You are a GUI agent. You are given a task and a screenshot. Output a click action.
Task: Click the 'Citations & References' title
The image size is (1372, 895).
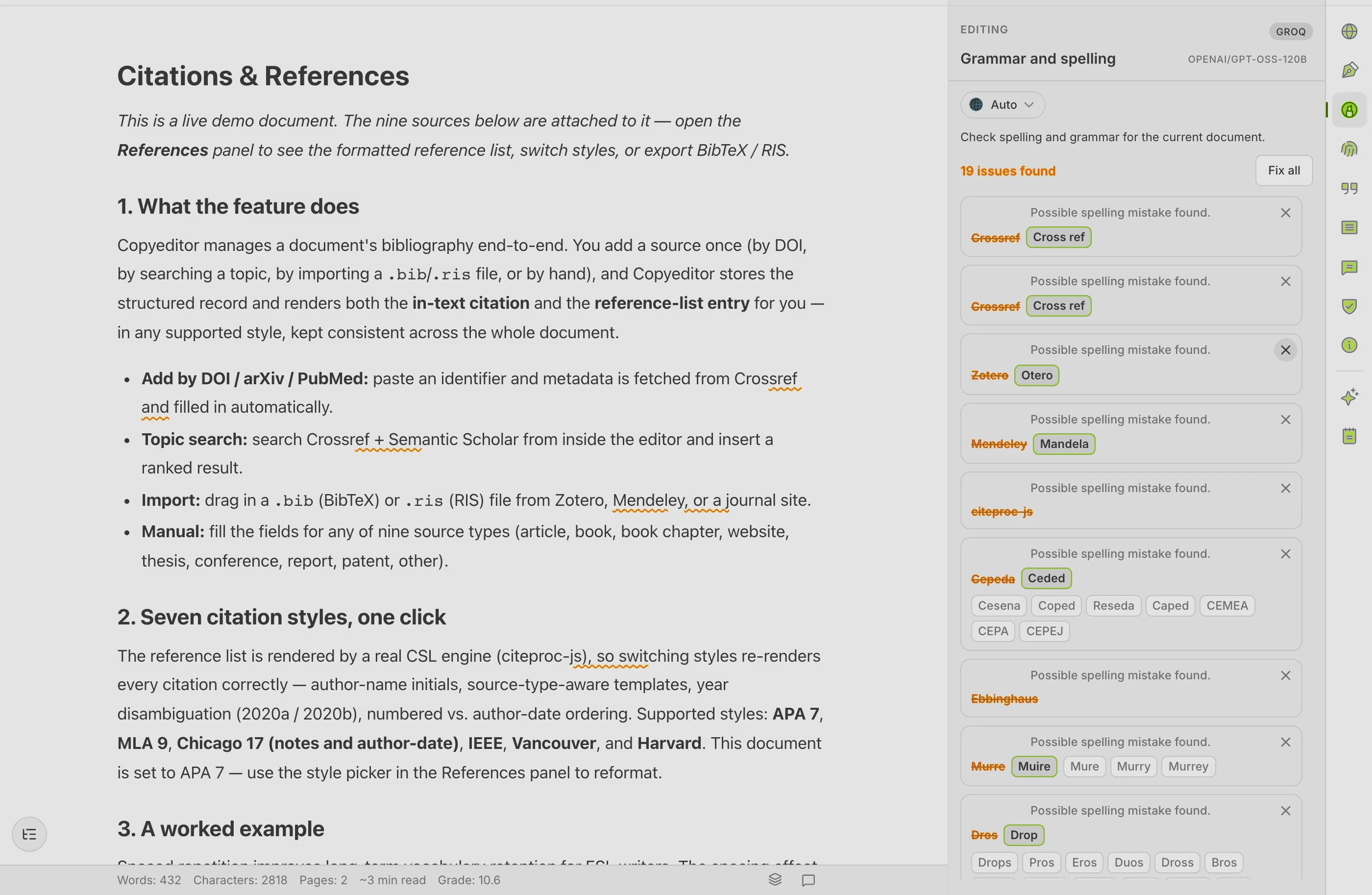pyautogui.click(x=263, y=76)
